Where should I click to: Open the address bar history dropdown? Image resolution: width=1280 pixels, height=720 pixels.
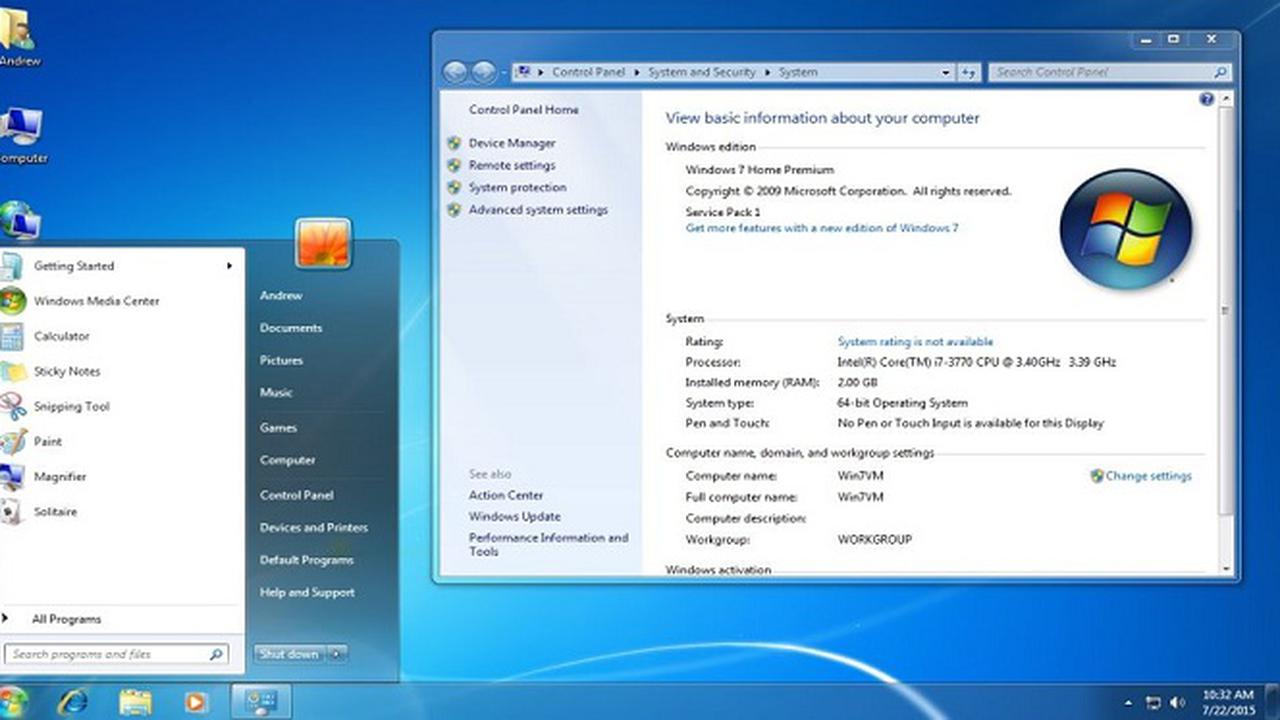point(943,72)
